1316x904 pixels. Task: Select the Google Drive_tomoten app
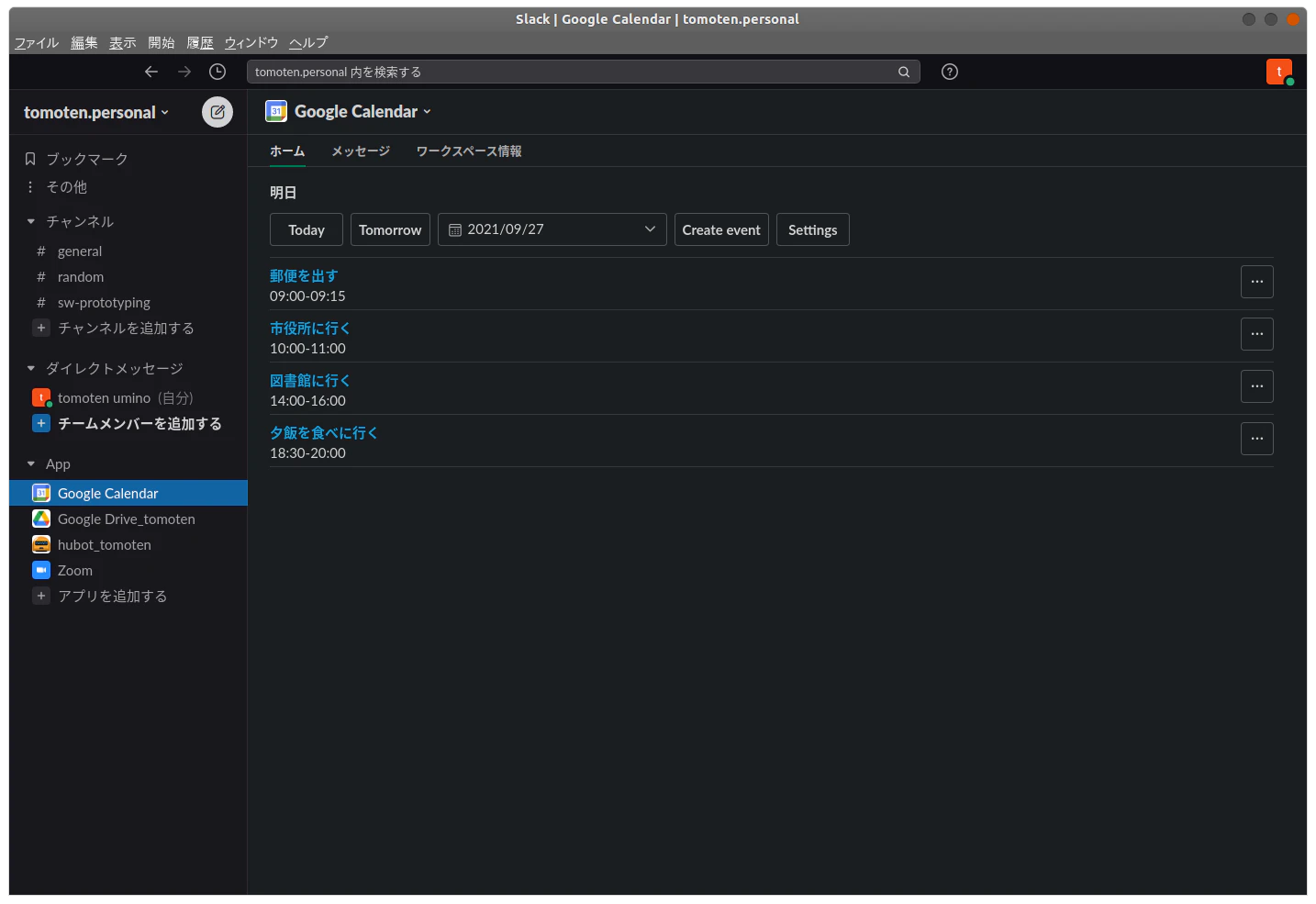127,519
